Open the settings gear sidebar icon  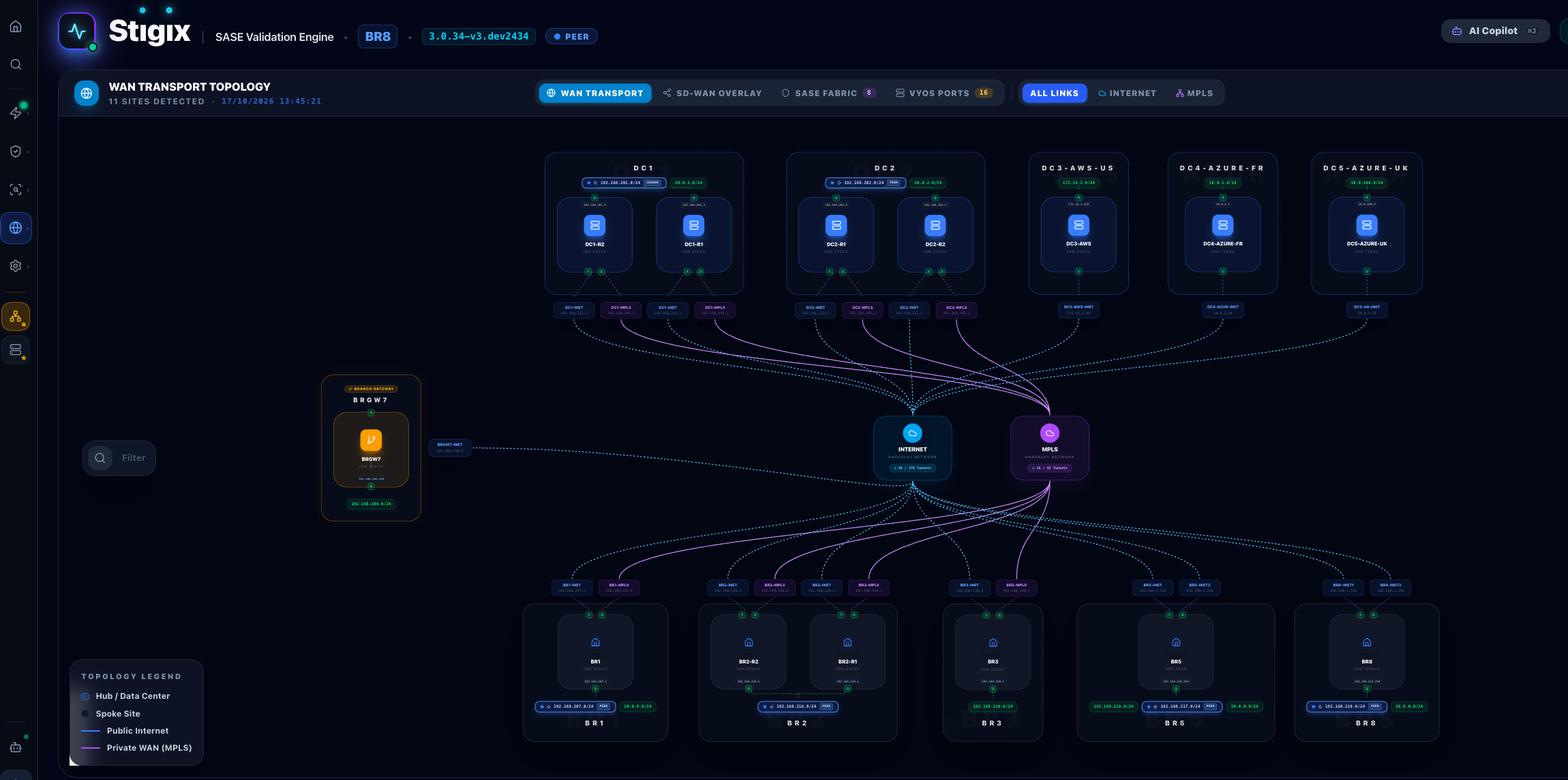[x=16, y=266]
